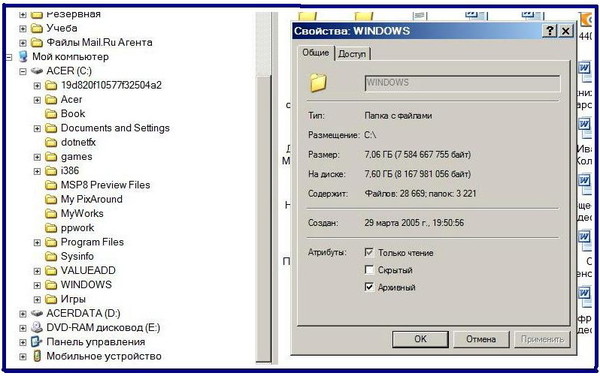Click the games folder icon
The width and height of the screenshot is (600, 376).
51,156
